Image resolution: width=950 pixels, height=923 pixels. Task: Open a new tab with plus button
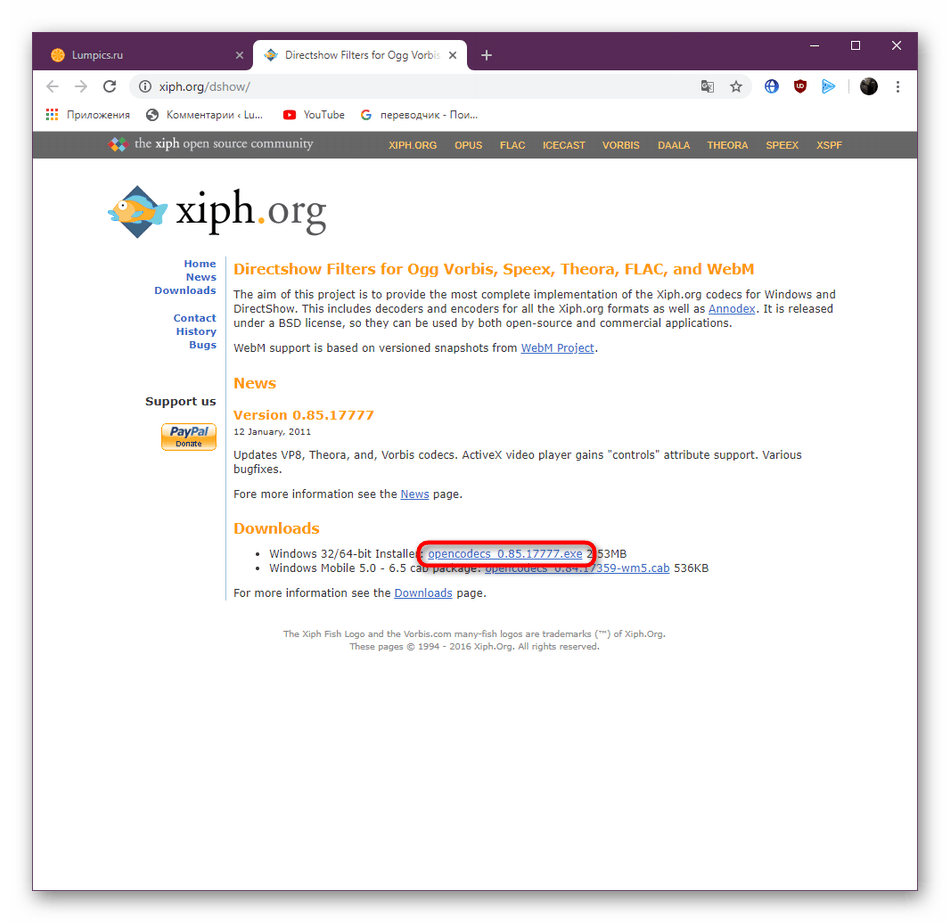tap(486, 55)
